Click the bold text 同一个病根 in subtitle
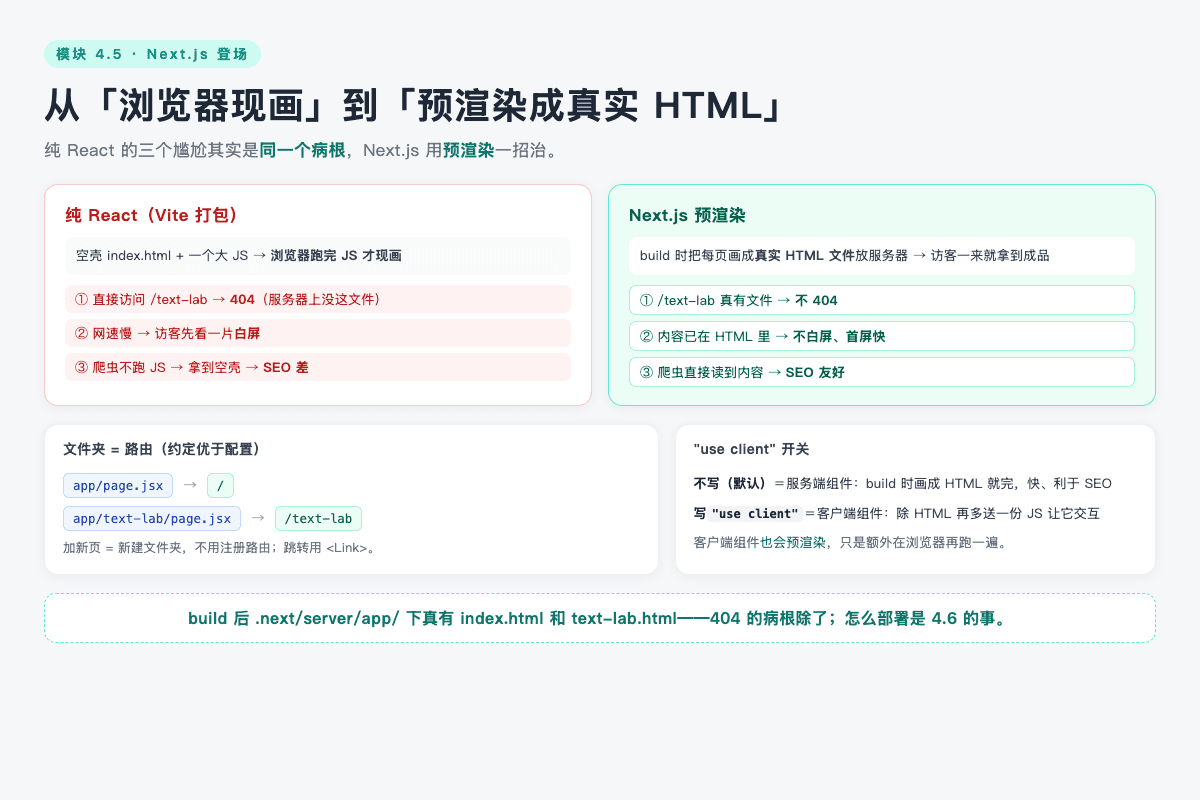 (302, 151)
